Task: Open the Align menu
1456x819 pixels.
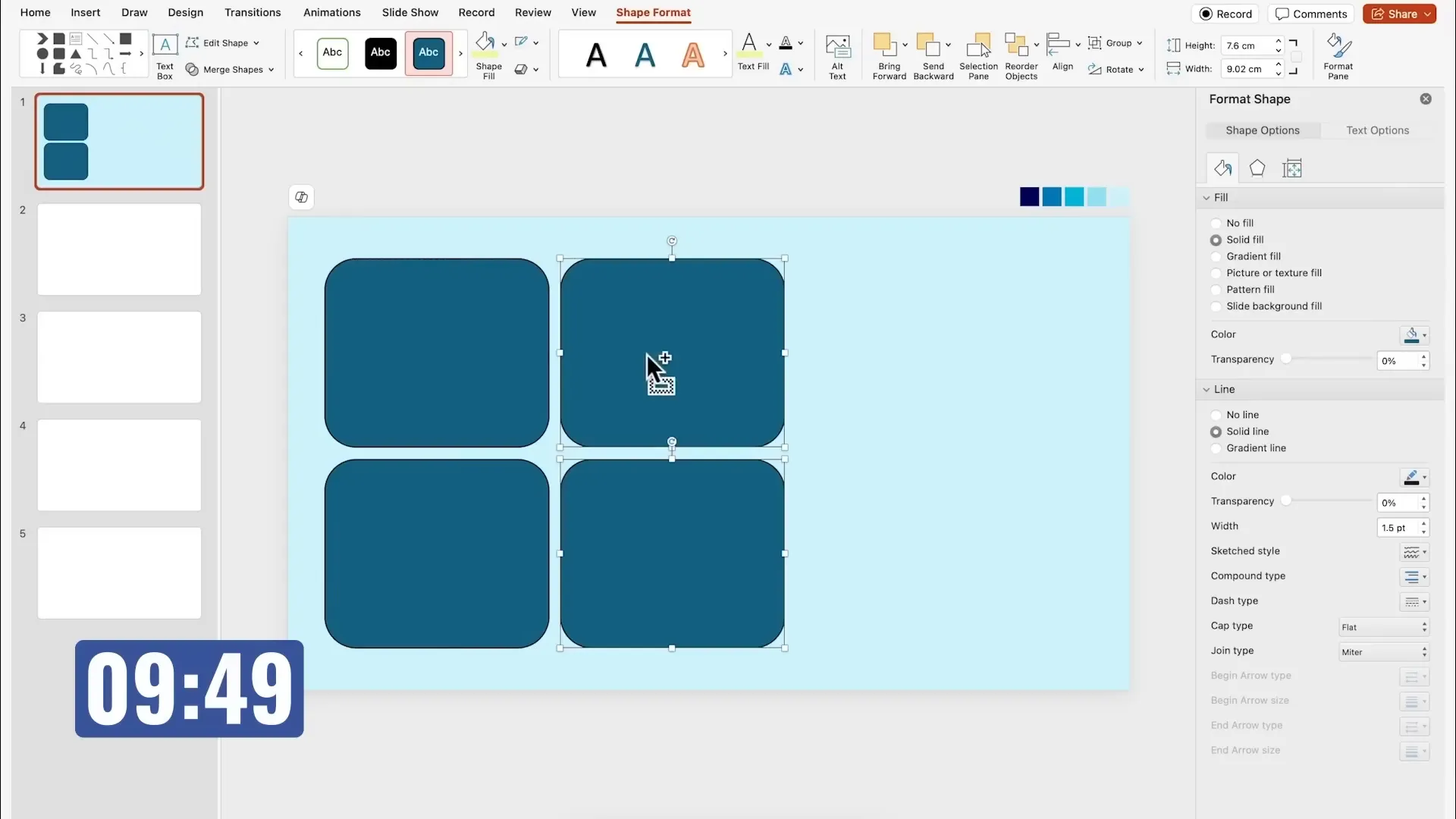Action: 1062,52
